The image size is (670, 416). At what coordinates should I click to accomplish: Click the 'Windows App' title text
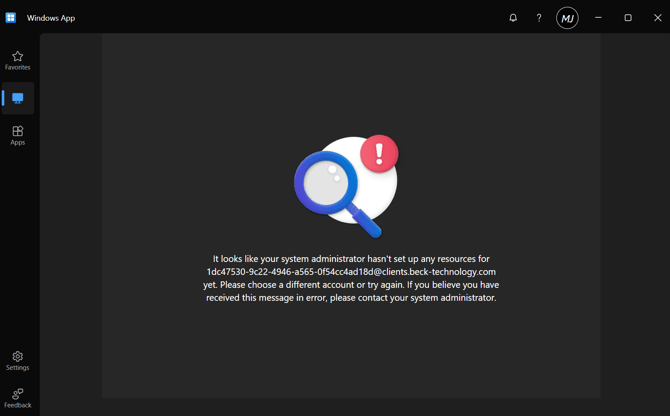pyautogui.click(x=51, y=18)
